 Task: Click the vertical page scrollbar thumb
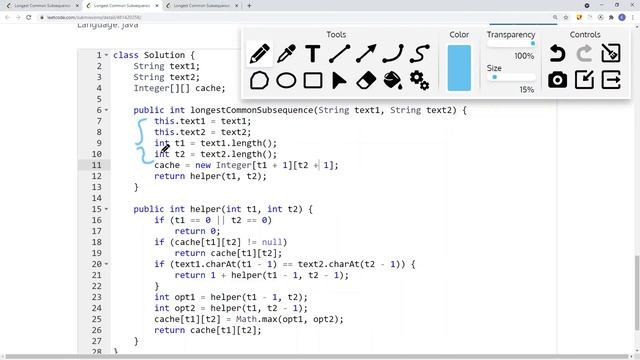tap(637, 293)
